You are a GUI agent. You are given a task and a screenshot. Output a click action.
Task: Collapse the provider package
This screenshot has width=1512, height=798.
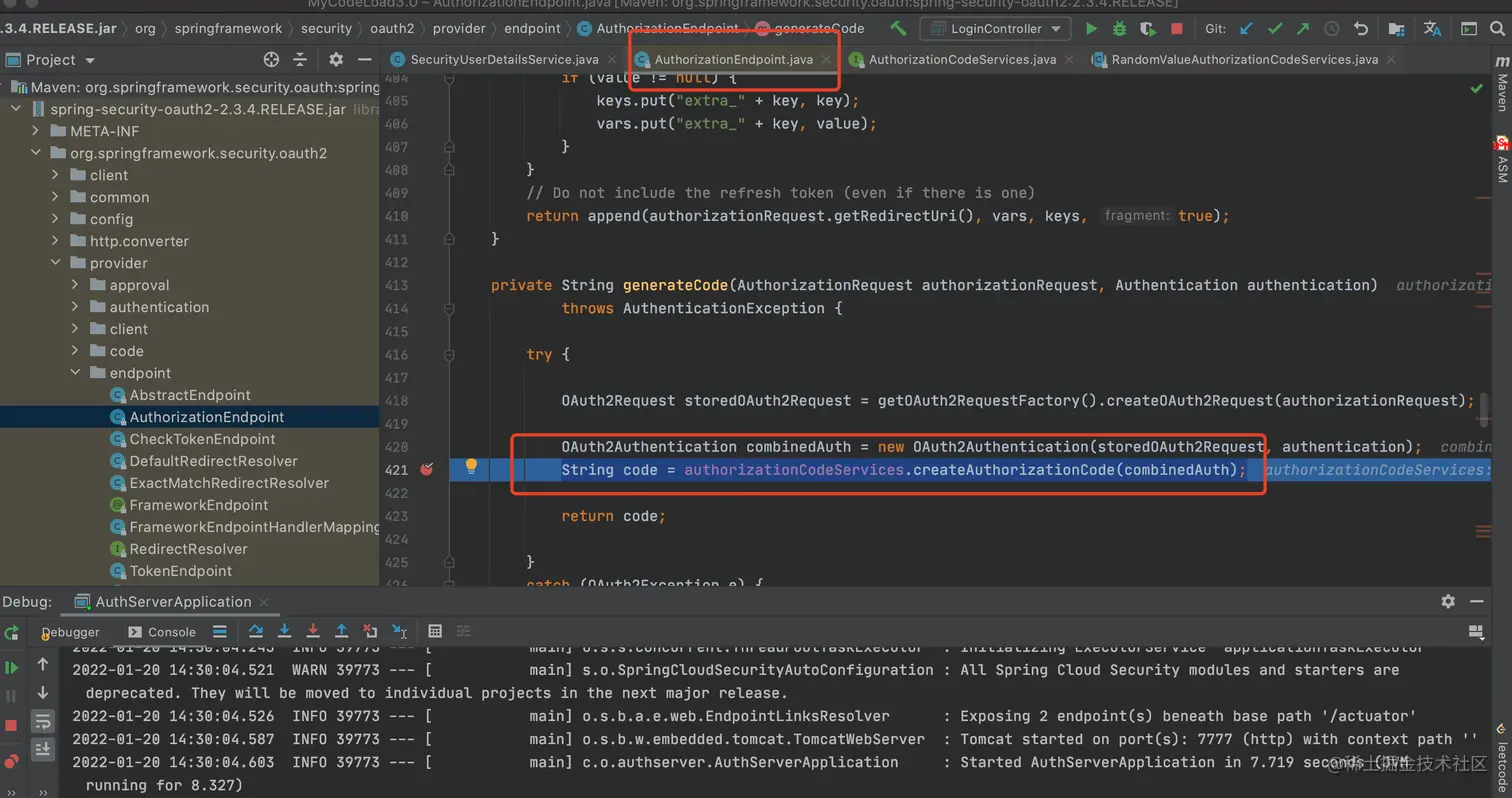56,263
